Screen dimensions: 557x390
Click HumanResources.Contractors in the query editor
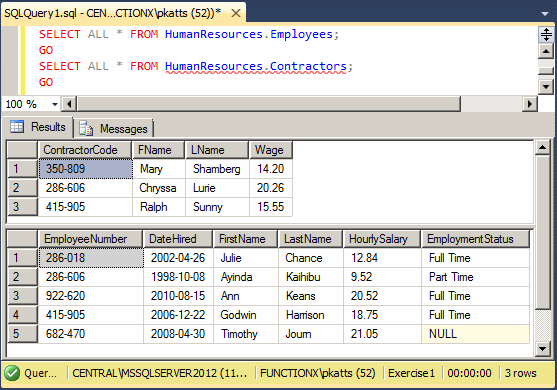point(256,66)
